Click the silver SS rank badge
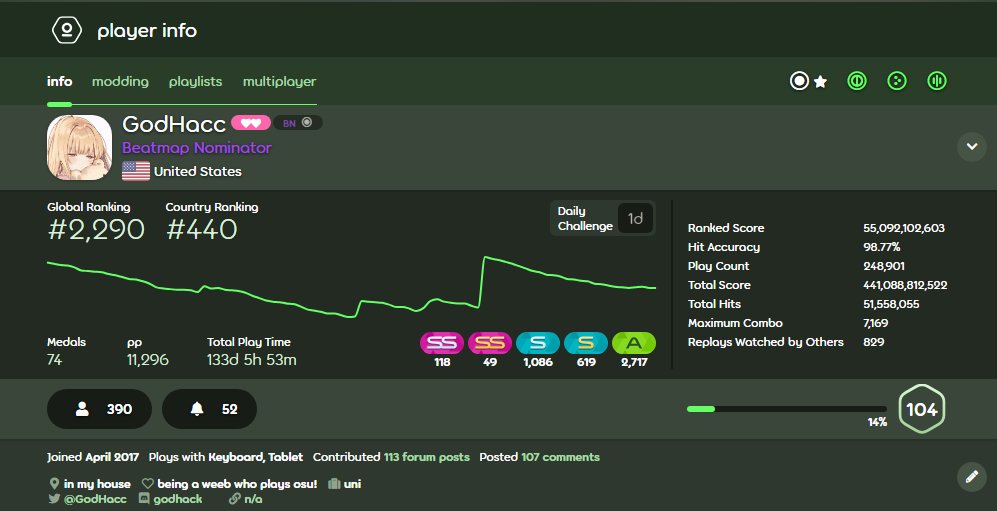 click(442, 343)
